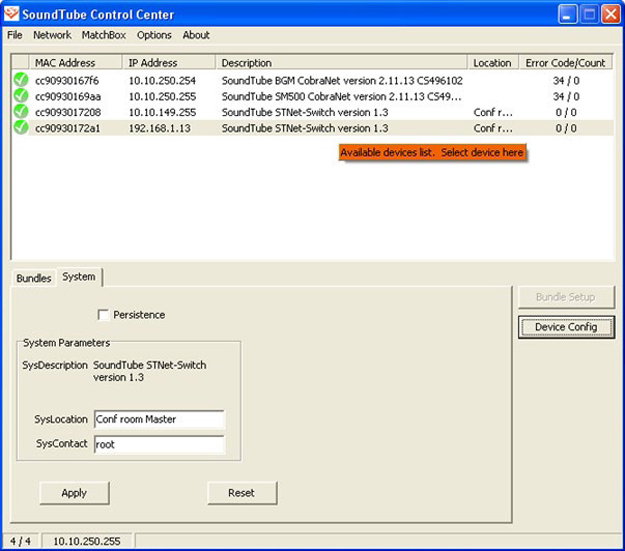
Task: Open the Options menu
Action: click(154, 35)
